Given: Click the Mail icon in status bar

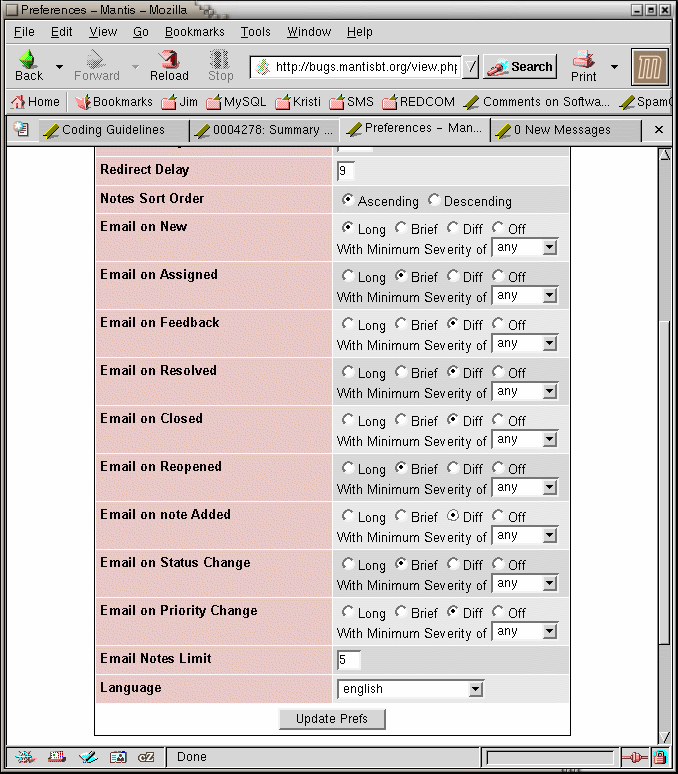Looking at the screenshot, I should pos(57,757).
